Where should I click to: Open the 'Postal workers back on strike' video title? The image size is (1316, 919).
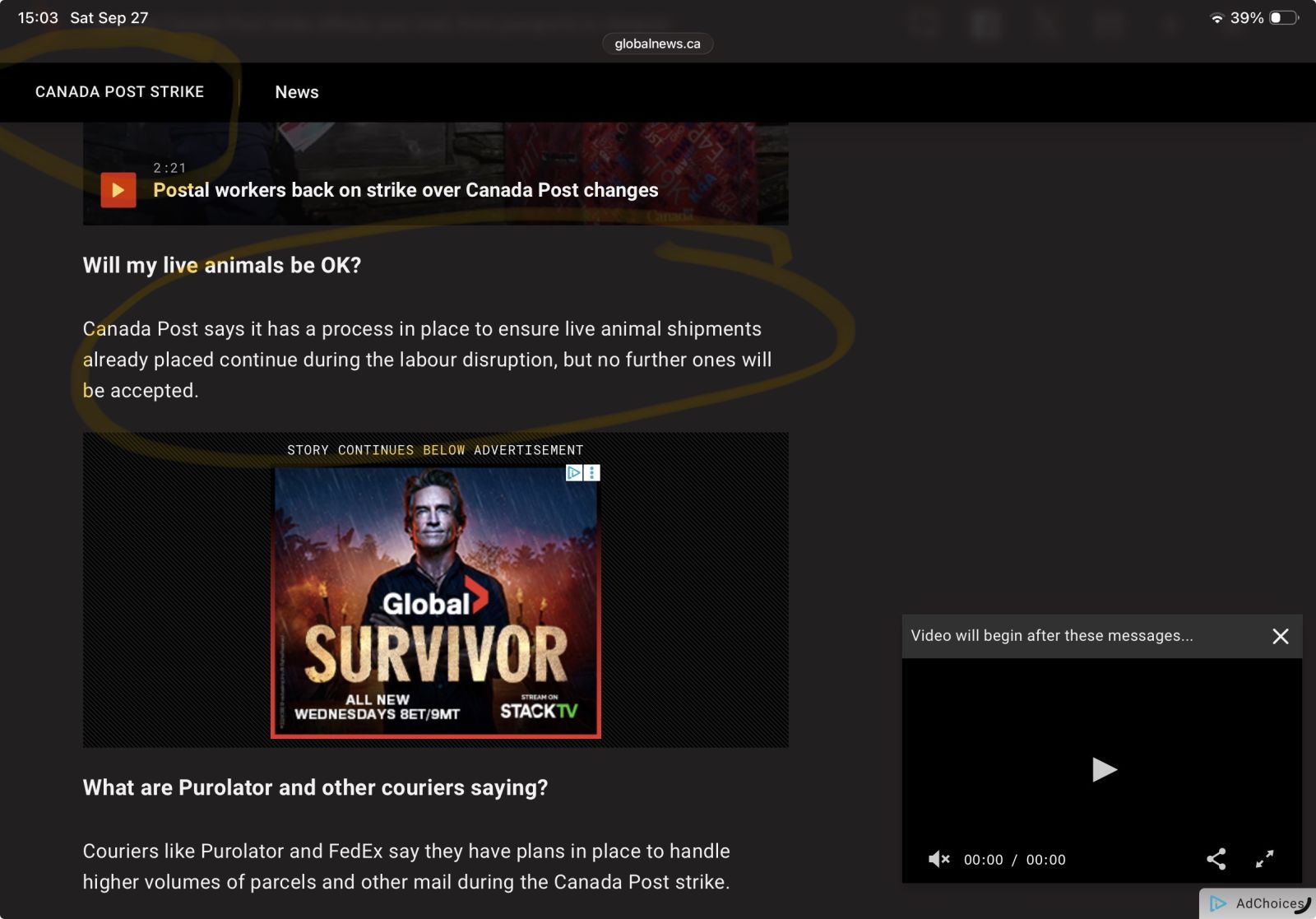pyautogui.click(x=405, y=190)
